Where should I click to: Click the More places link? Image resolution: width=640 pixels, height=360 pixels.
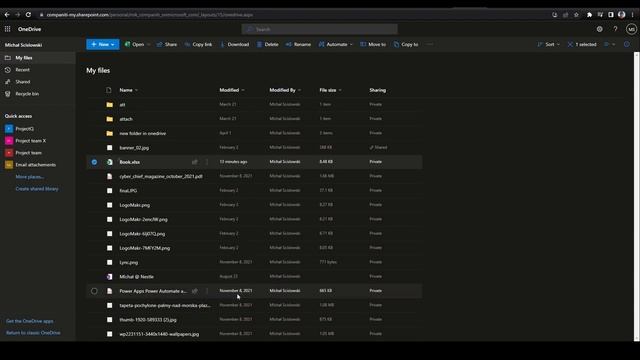pos(29,177)
